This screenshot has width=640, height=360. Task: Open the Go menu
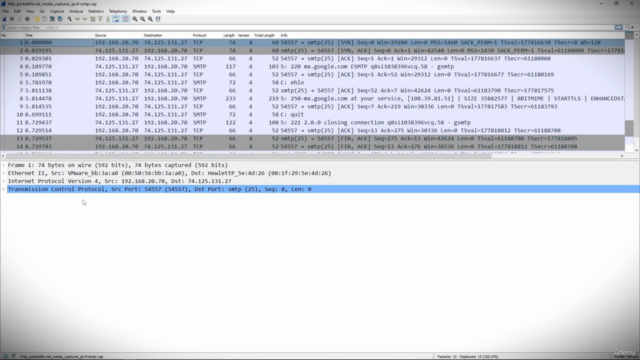(x=42, y=11)
